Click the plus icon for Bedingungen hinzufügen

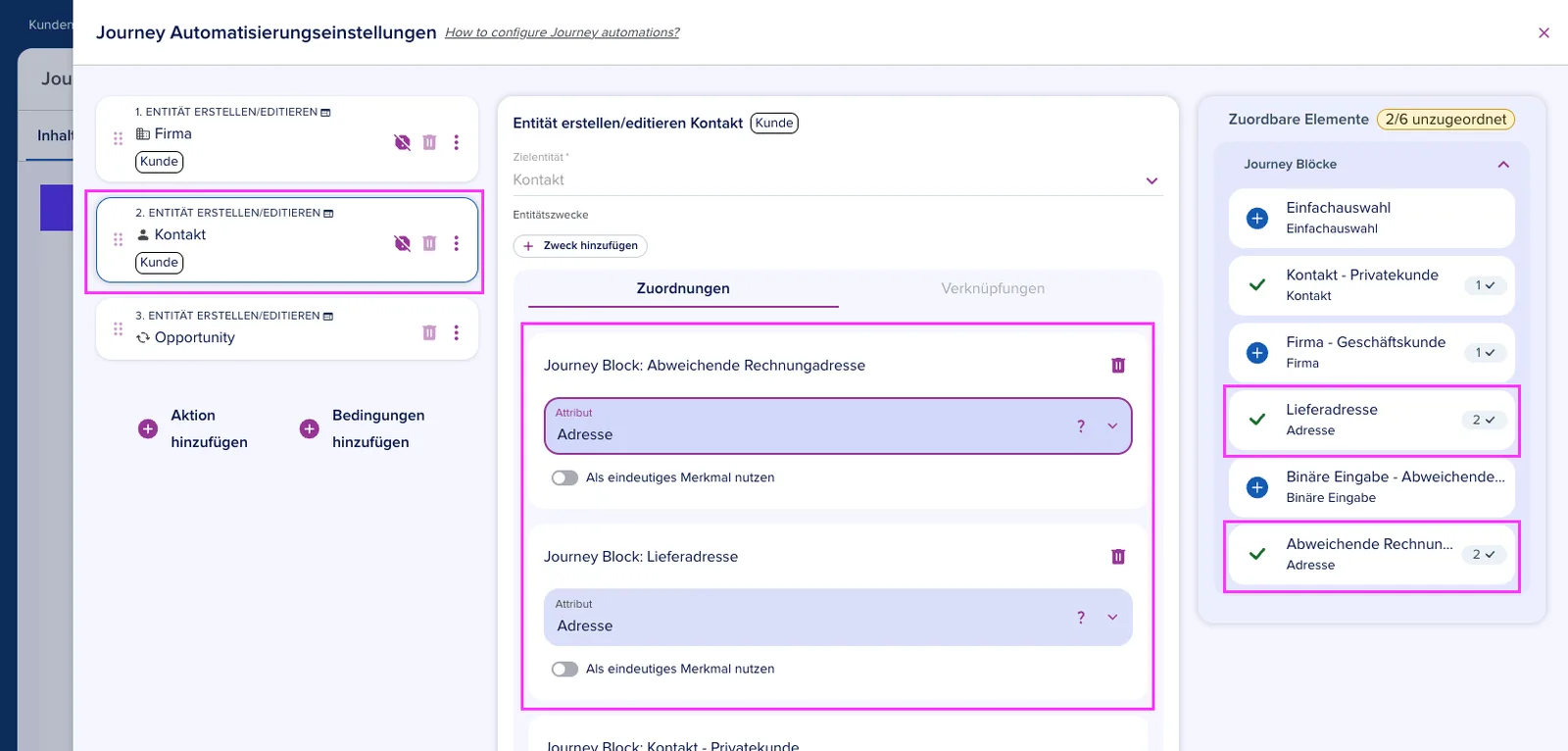coord(310,428)
